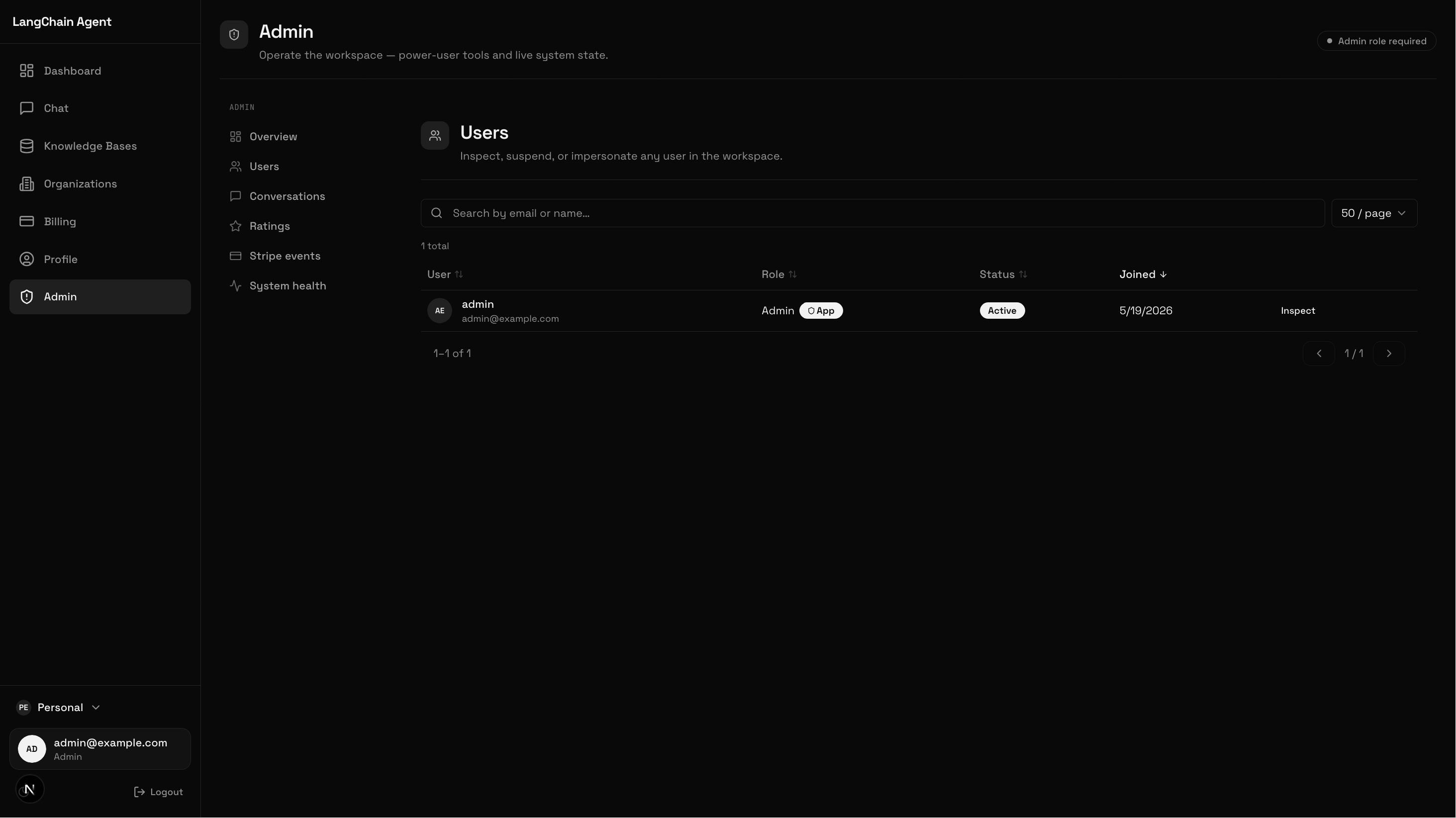Viewport: 1456px width, 818px height.
Task: Focus the search by email or name field
Action: pyautogui.click(x=872, y=213)
